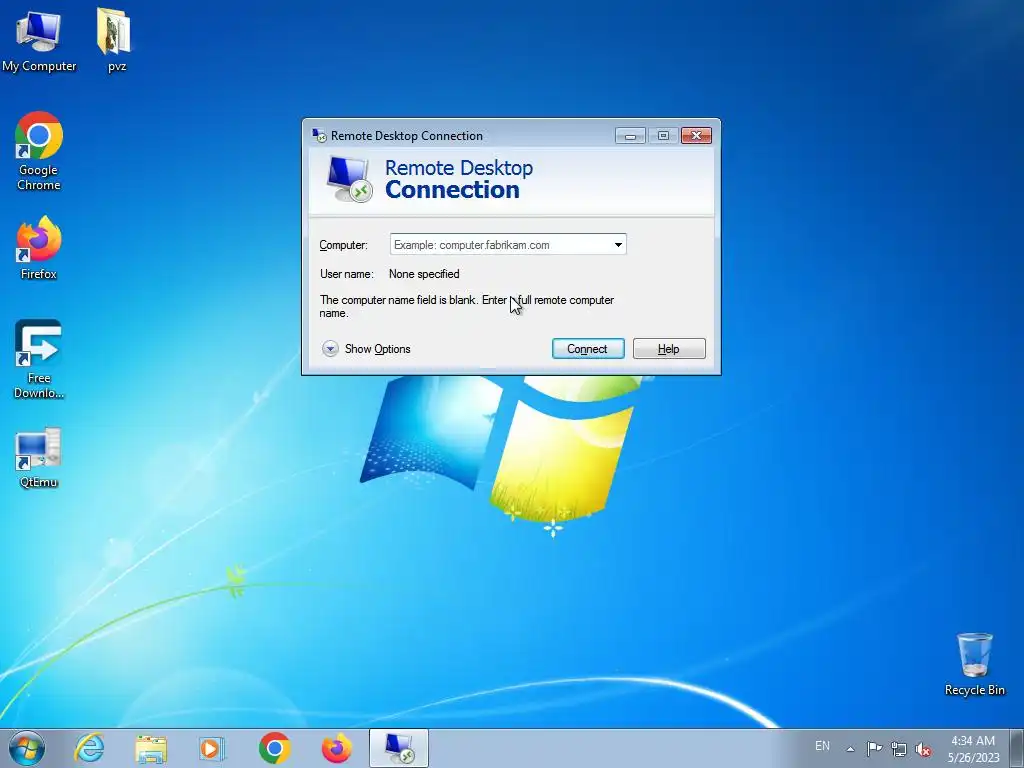Click the Help button
The height and width of the screenshot is (768, 1024).
click(x=669, y=349)
